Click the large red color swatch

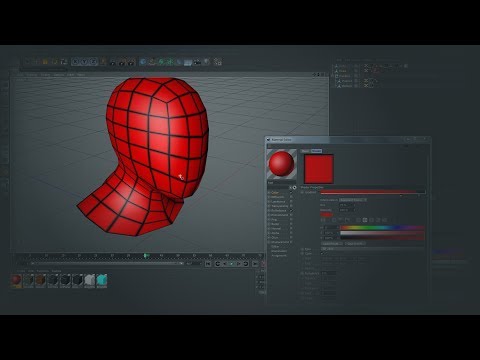coord(319,169)
